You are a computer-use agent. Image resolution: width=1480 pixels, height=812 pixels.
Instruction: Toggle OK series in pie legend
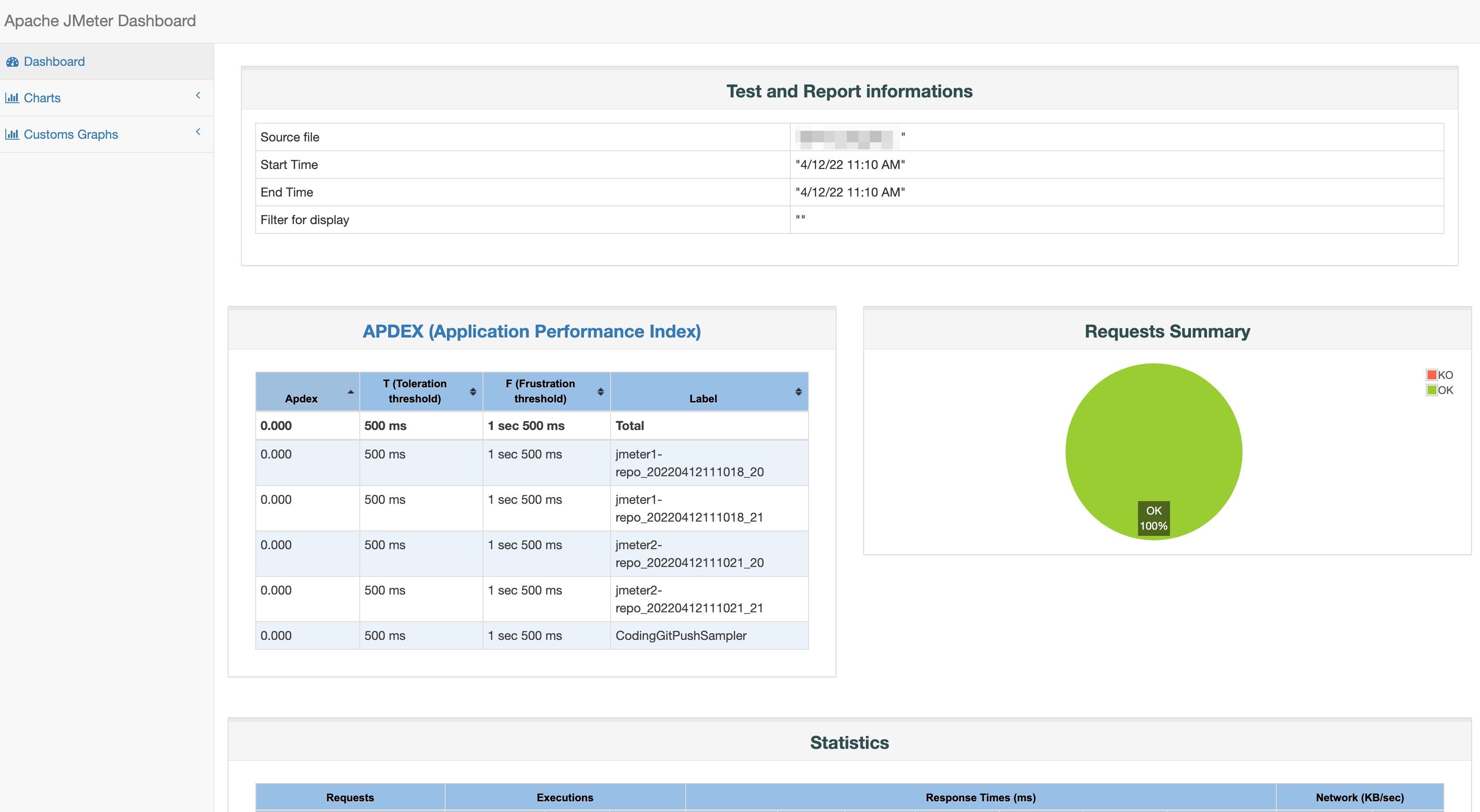[x=1439, y=390]
